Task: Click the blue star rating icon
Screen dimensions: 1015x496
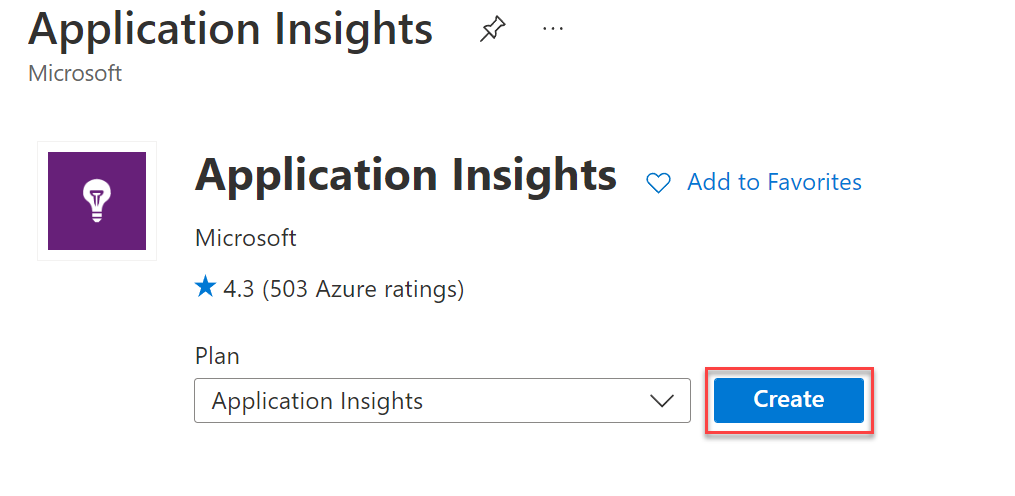Action: click(x=205, y=289)
